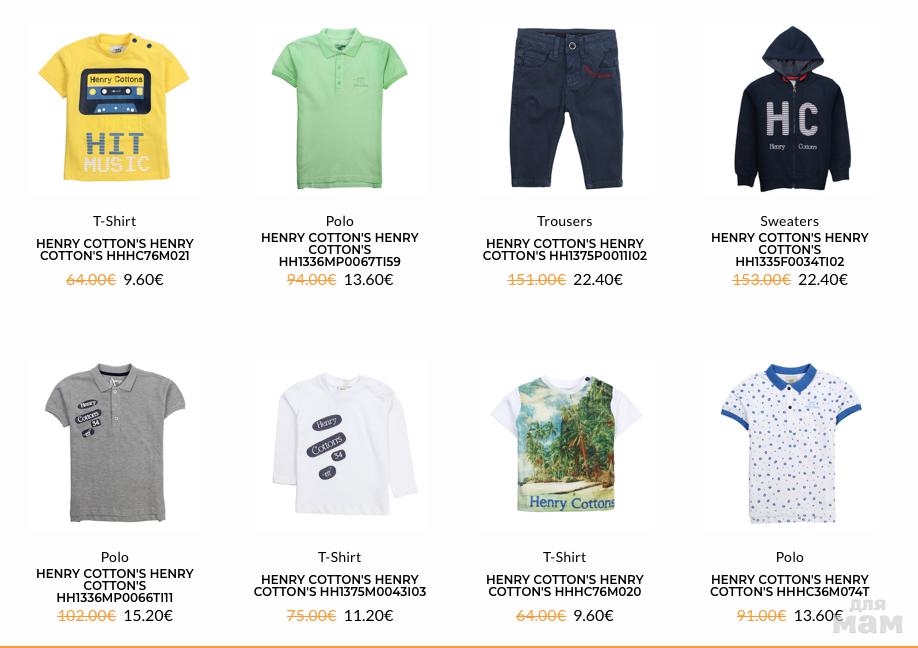The height and width of the screenshot is (648, 918).
Task: Open T-shirt product link HHHC76M020
Action: click(565, 585)
